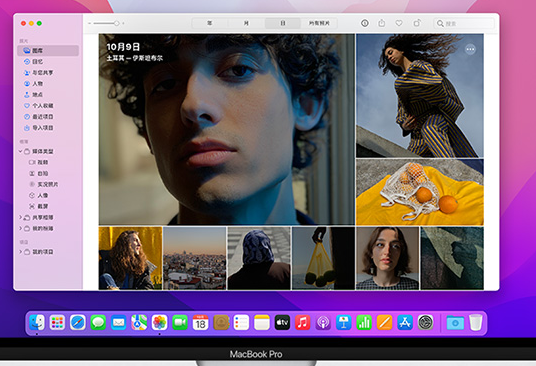Viewport: 536px width, 366px height.
Task: Open Notes from the Dock
Action: [262, 322]
